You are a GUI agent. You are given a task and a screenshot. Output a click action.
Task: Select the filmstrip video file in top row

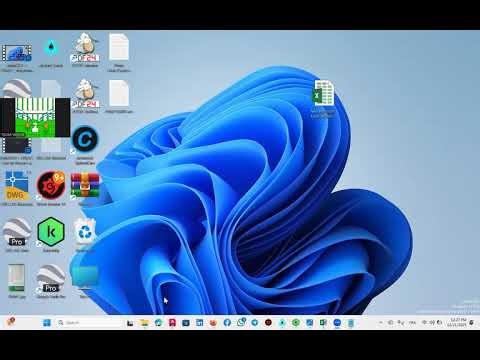(x=17, y=53)
